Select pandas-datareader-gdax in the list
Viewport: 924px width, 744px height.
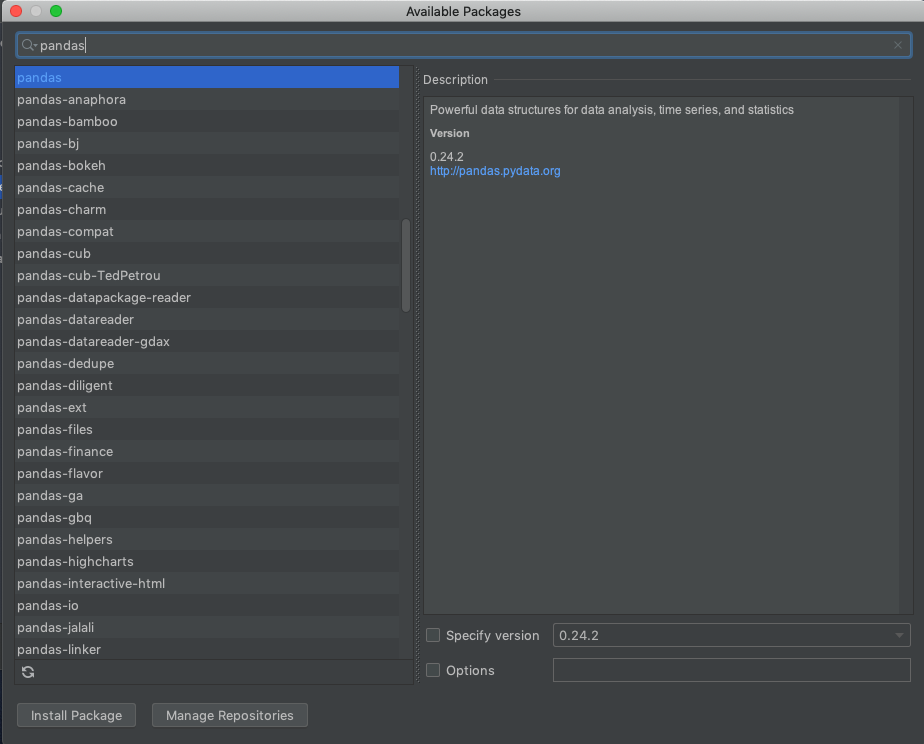pyautogui.click(x=207, y=341)
